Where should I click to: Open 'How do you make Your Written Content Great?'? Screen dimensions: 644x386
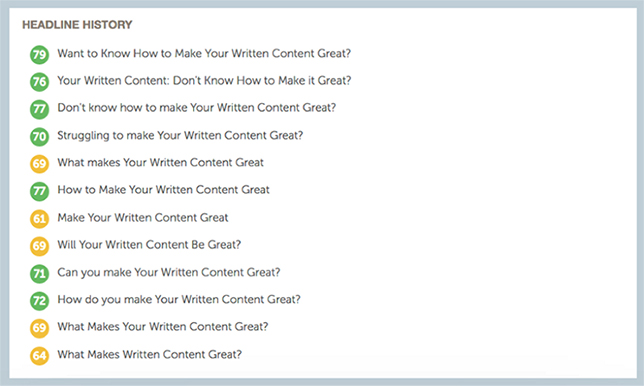(179, 300)
